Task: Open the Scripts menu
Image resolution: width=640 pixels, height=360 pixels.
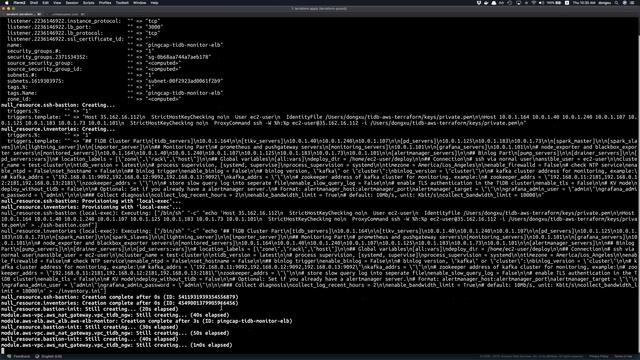Action: (x=89, y=2)
